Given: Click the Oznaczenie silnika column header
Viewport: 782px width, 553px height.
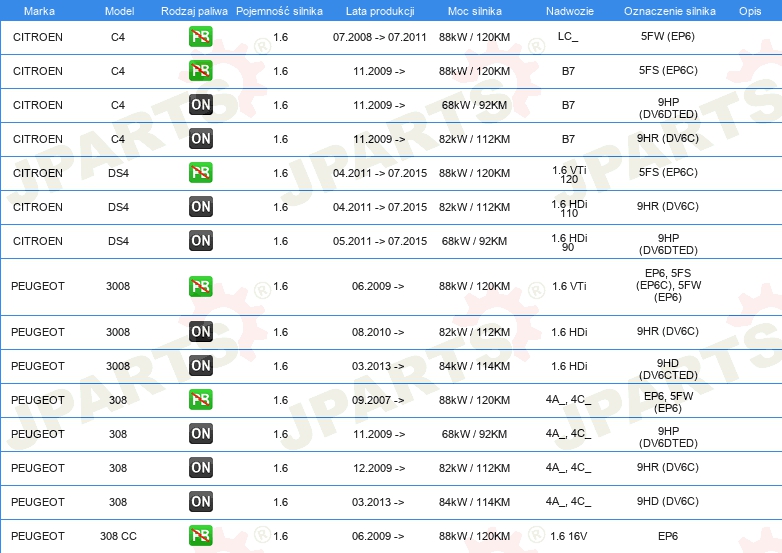Looking at the screenshot, I should (669, 11).
